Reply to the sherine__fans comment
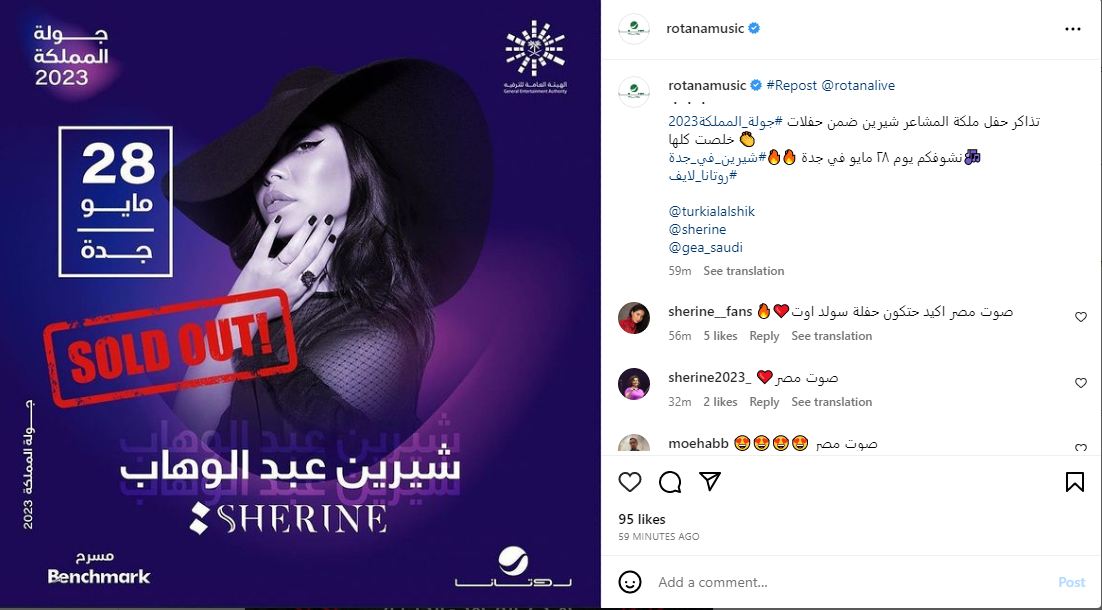 pos(764,336)
